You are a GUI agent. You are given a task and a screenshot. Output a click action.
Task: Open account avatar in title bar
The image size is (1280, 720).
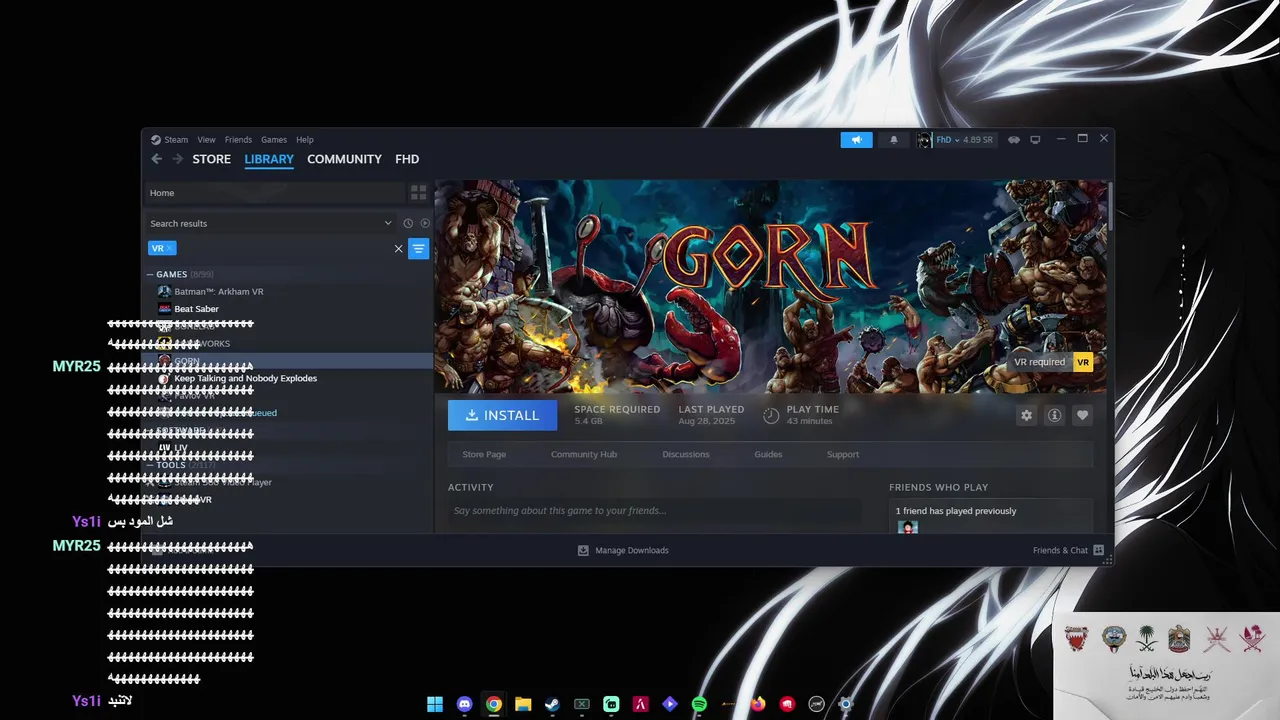[924, 140]
